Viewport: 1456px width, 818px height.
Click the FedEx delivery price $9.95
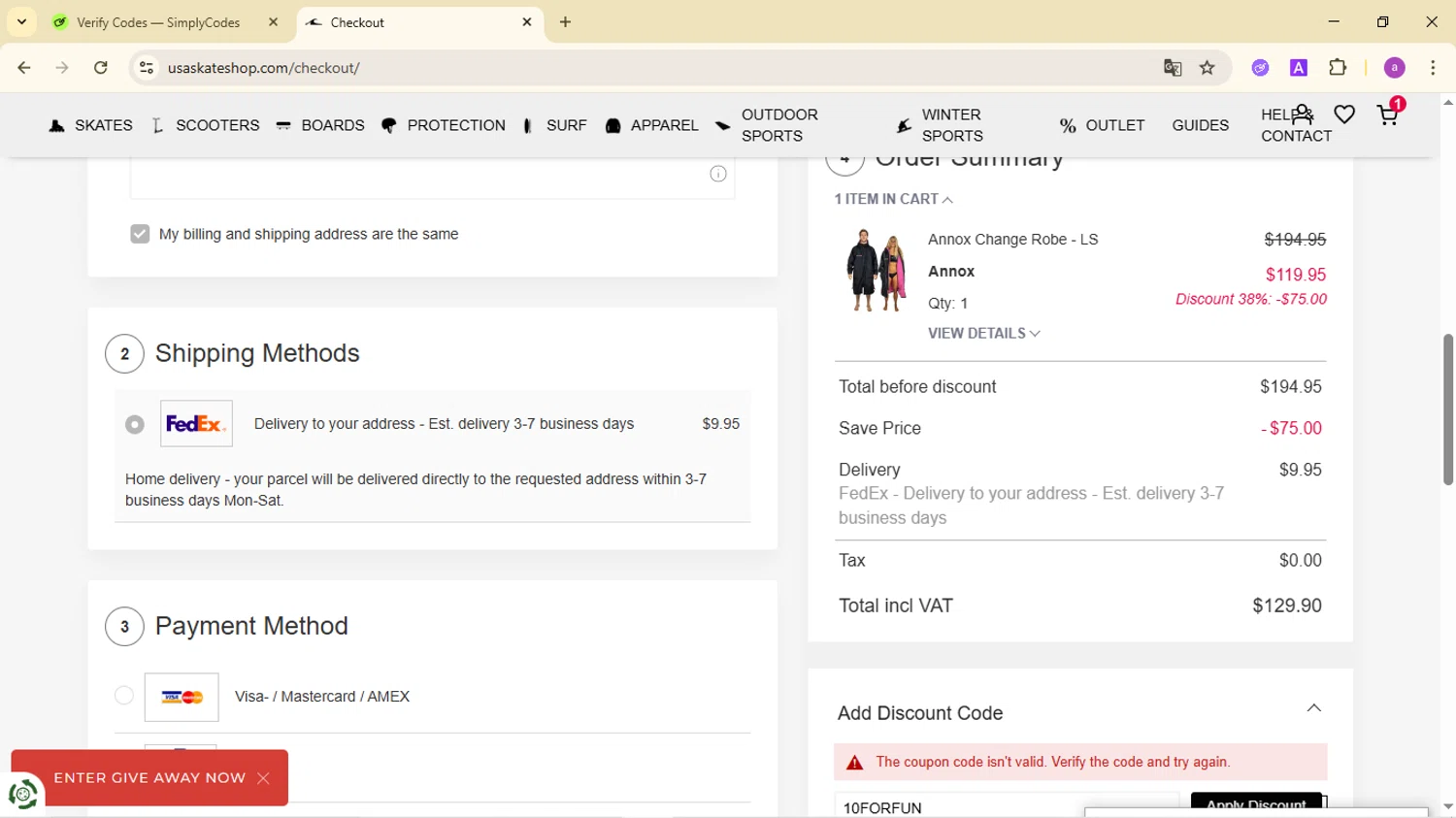[x=720, y=424]
